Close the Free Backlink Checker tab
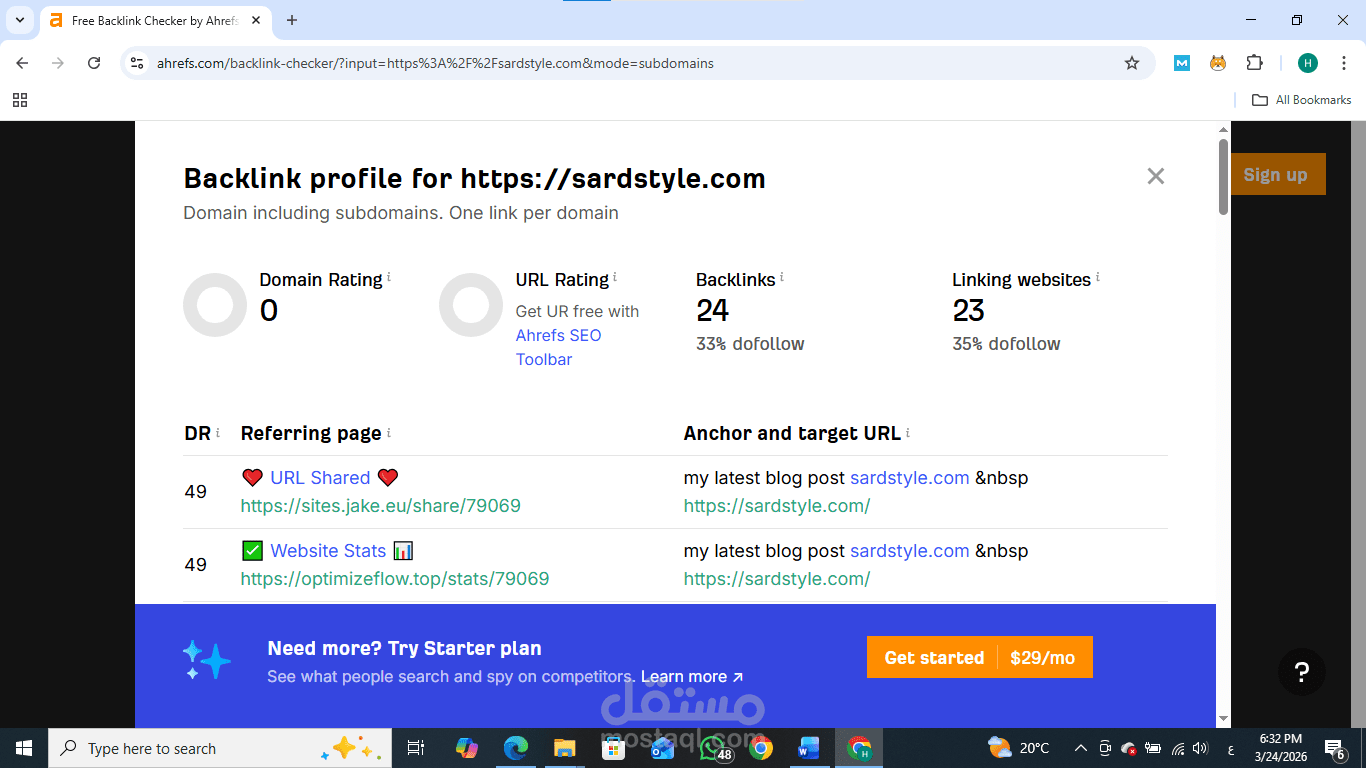The height and width of the screenshot is (768, 1366). pos(255,20)
